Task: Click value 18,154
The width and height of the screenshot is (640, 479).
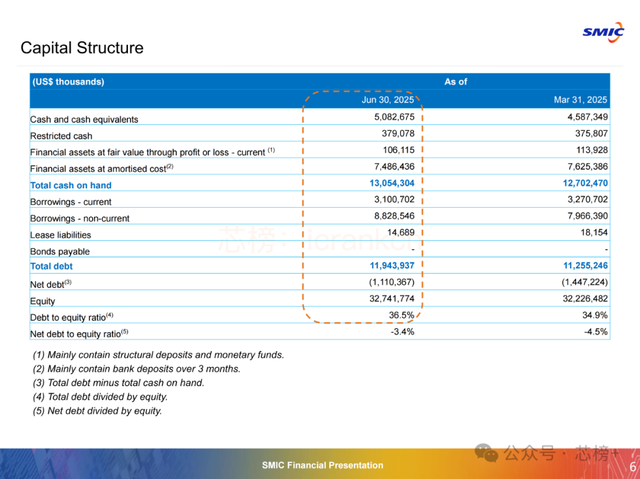Action: point(594,233)
